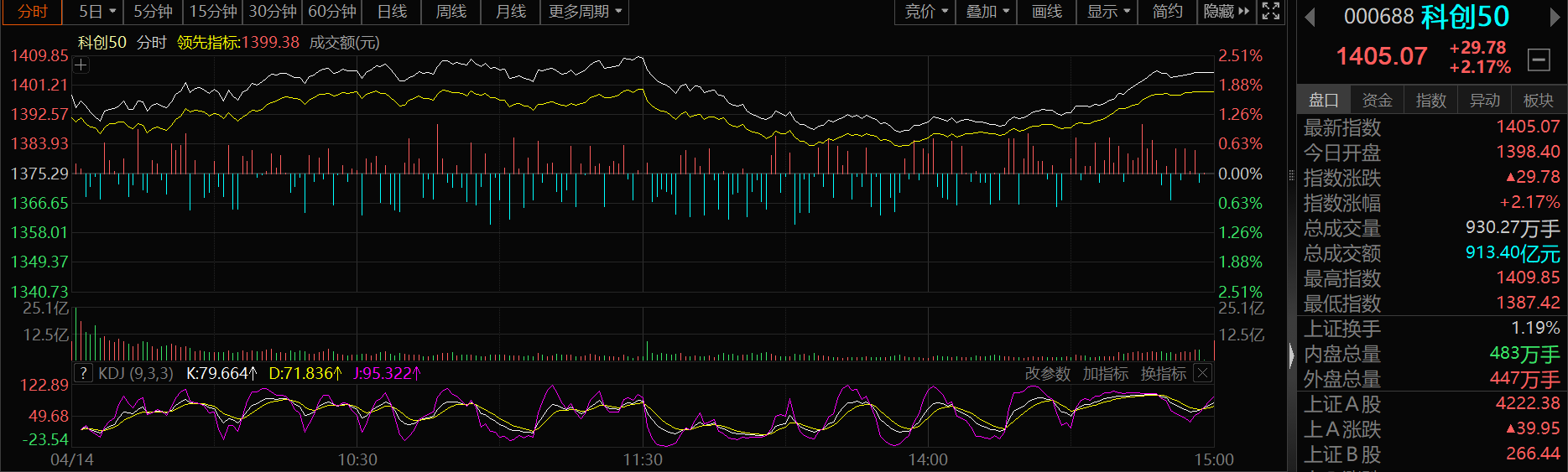1568x472 pixels.
Task: Switch to the 异动 tab
Action: pos(1484,100)
